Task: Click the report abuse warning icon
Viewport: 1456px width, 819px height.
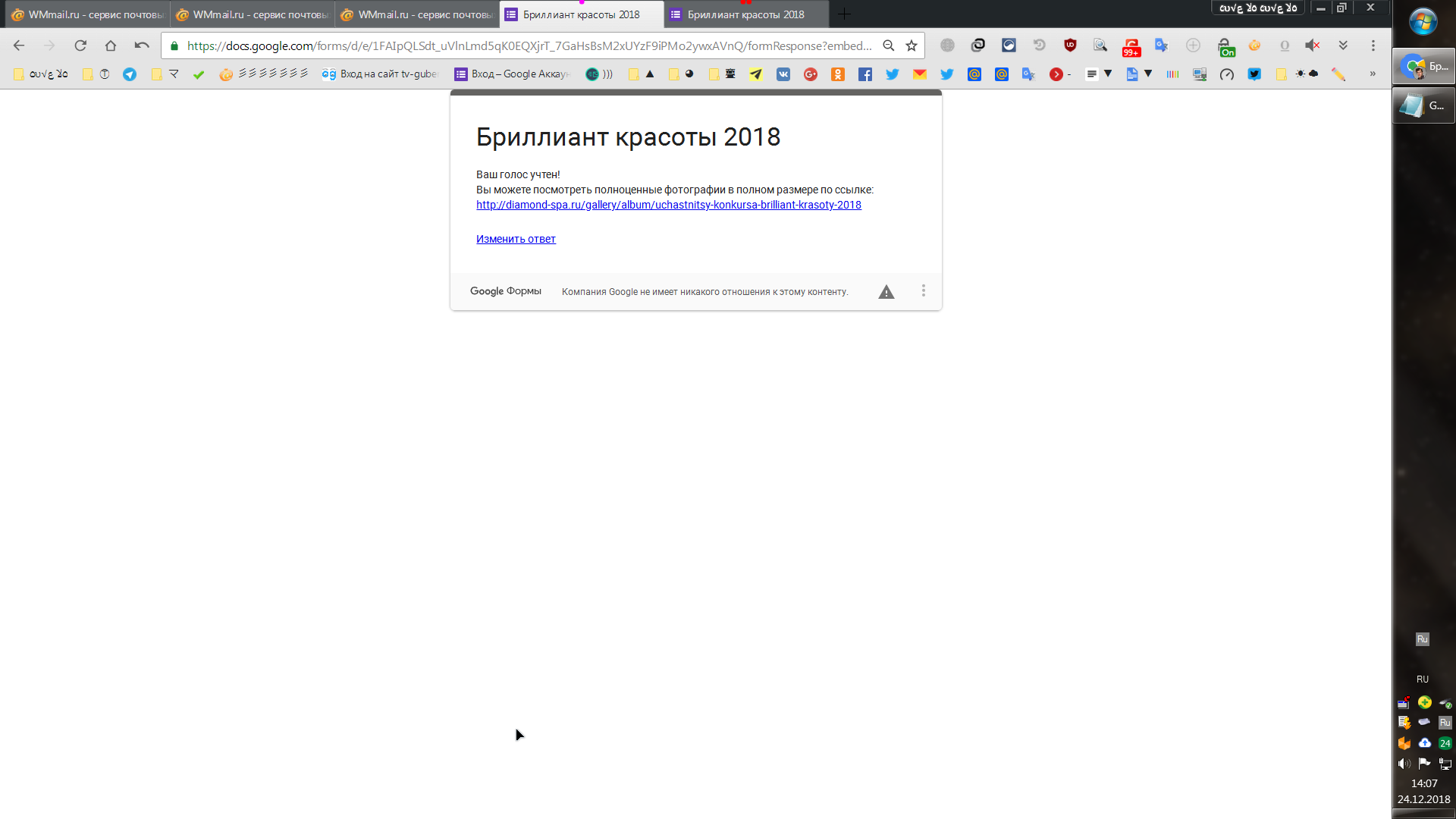Action: pos(886,291)
